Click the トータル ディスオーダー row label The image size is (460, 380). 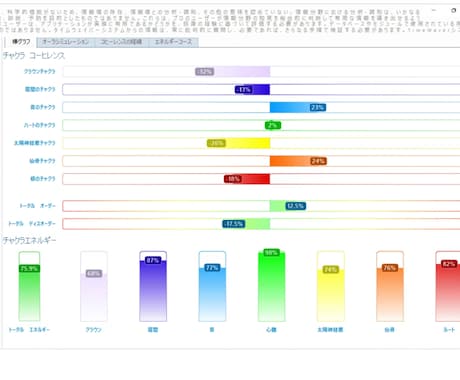(32, 224)
